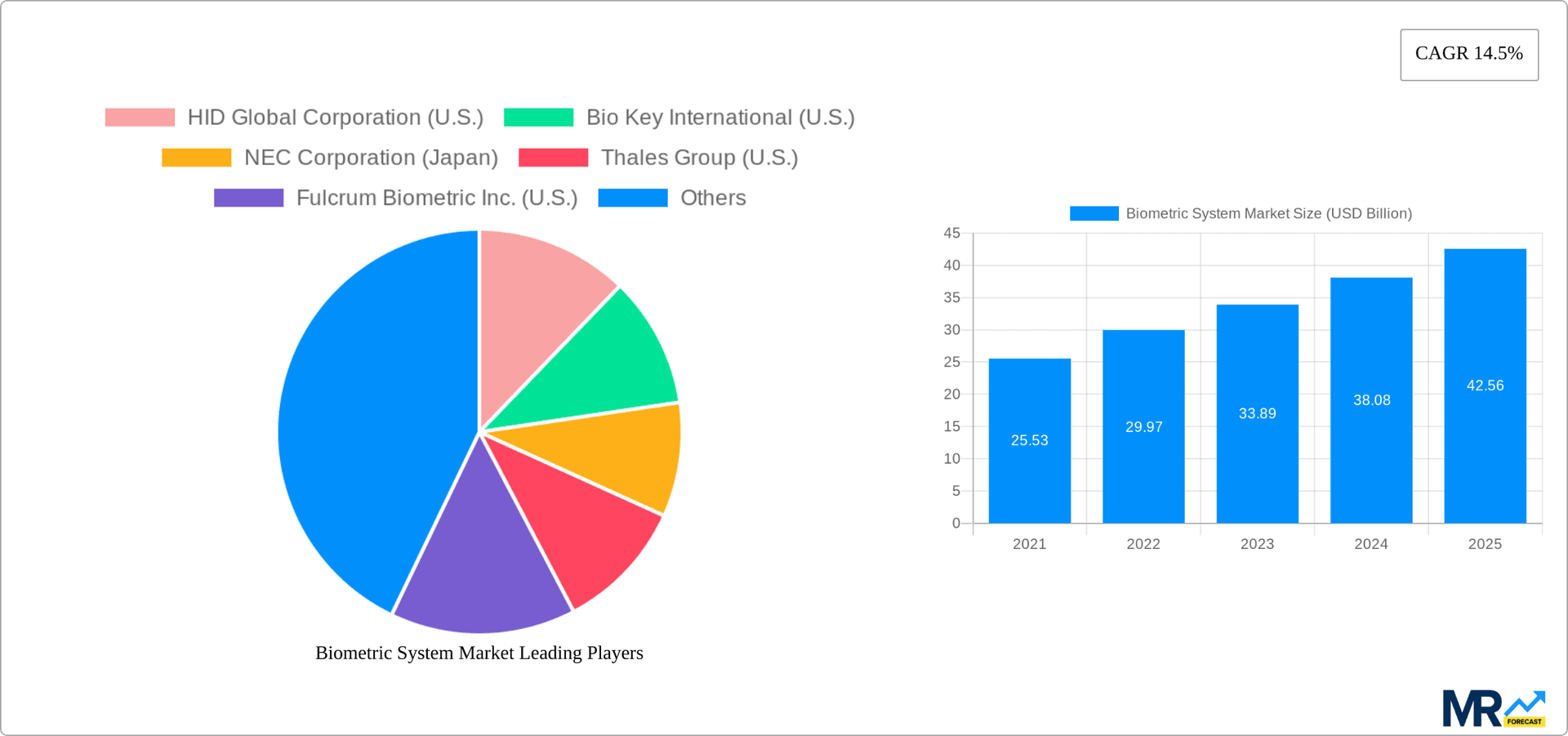Viewport: 1568px width, 736px height.
Task: Click NEC Corporation (Japan) legend text
Action: pyautogui.click(x=372, y=157)
